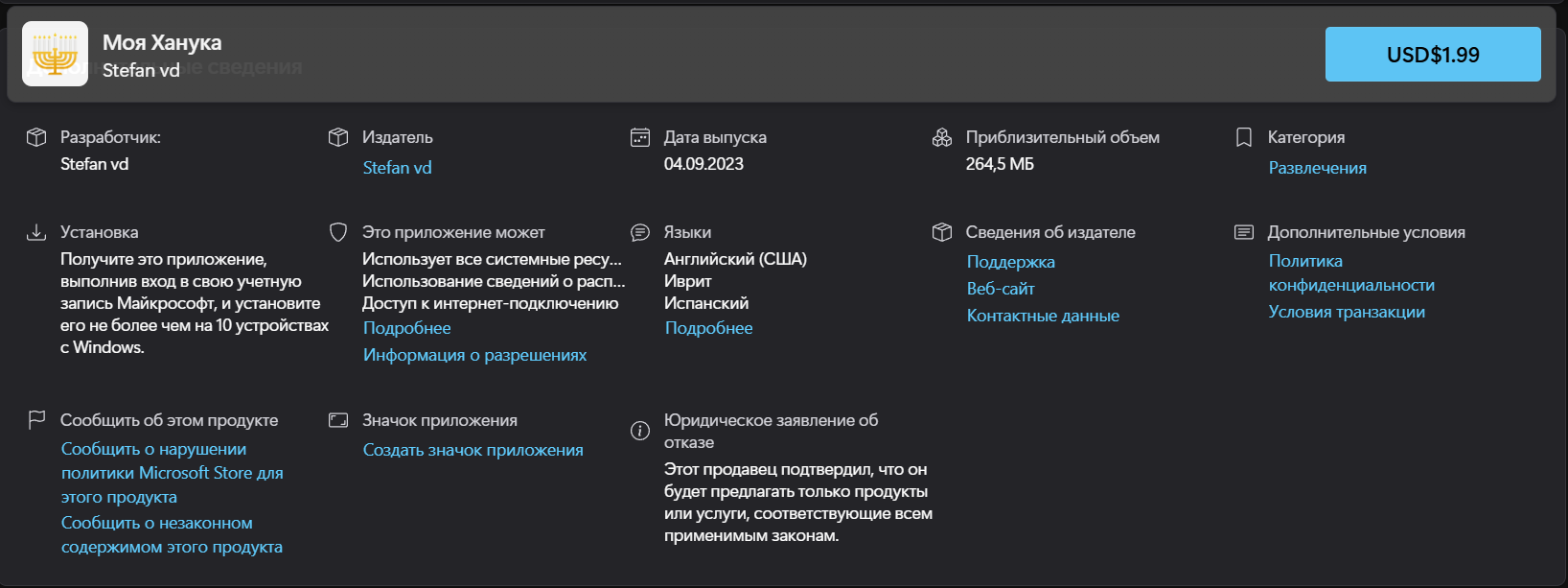Open the Stefan vd publisher link

pos(397,168)
